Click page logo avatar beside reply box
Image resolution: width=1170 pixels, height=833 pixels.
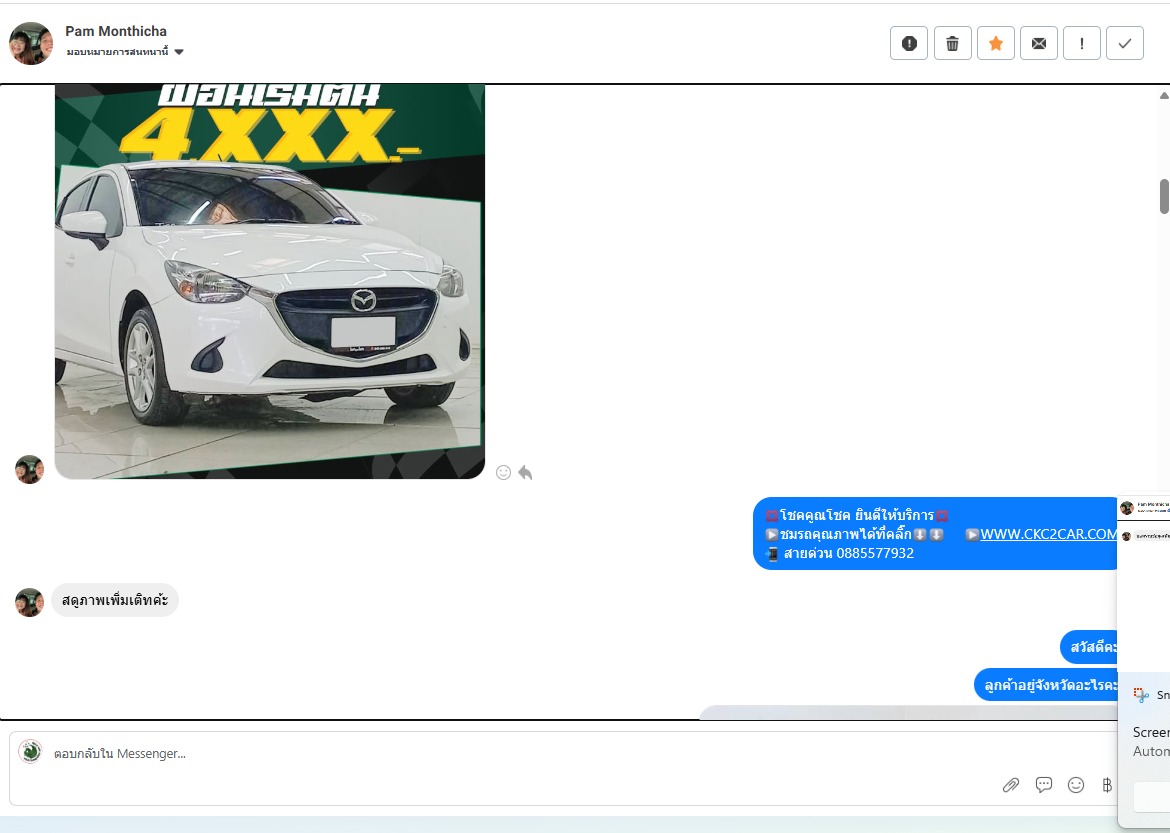(31, 752)
